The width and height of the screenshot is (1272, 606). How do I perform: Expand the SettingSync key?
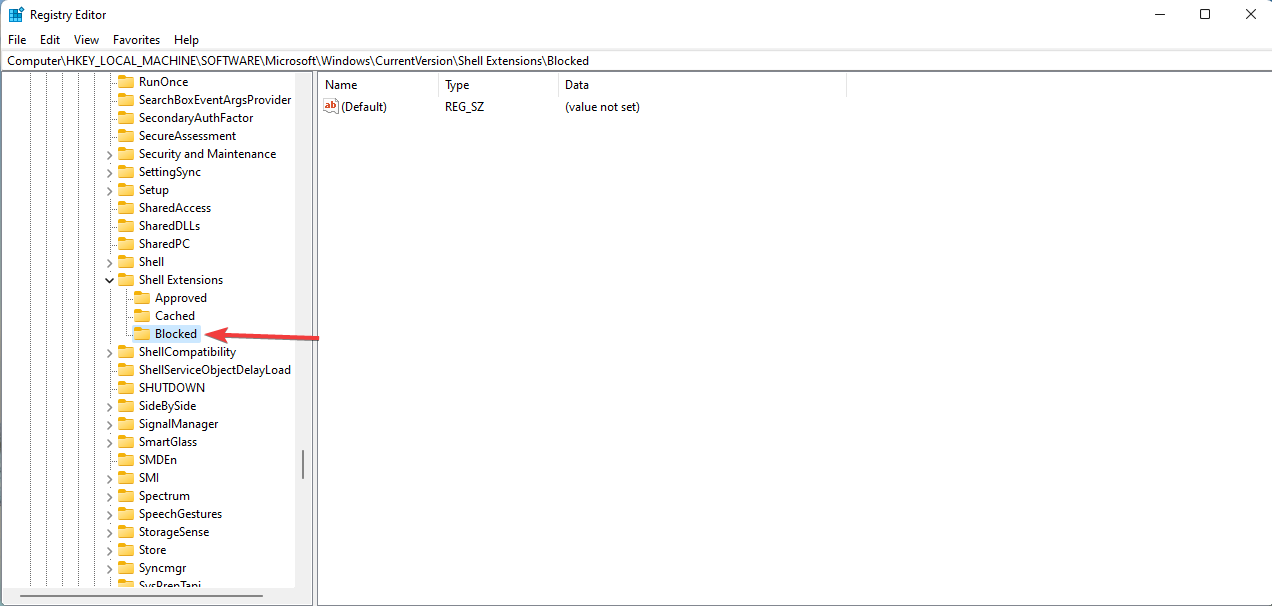pyautogui.click(x=109, y=172)
